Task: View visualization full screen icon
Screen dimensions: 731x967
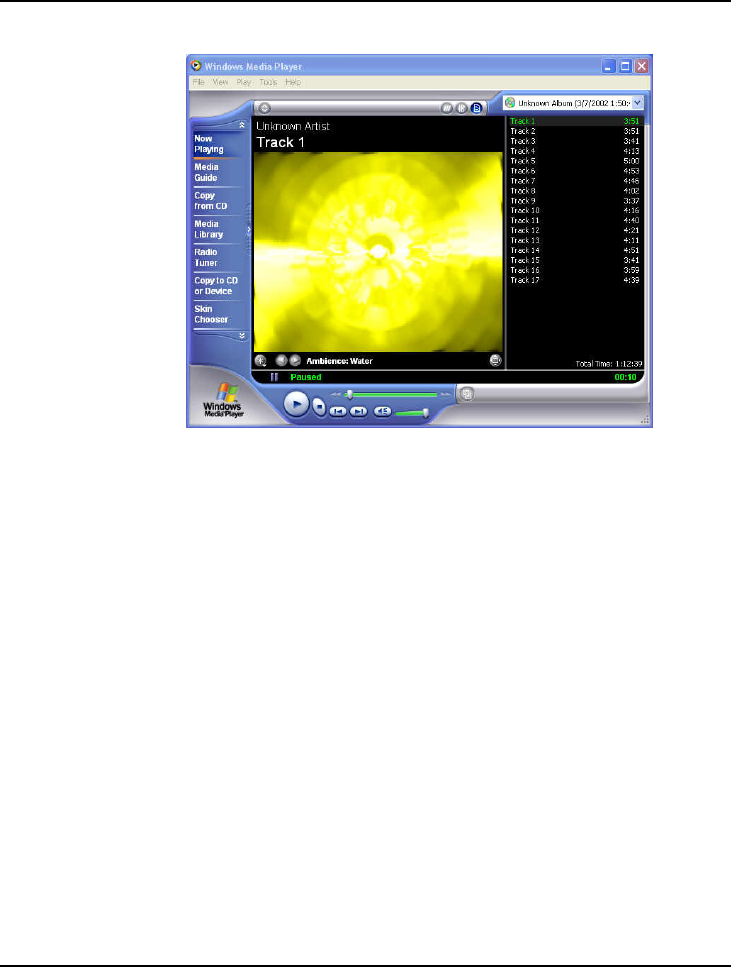Action: (495, 360)
